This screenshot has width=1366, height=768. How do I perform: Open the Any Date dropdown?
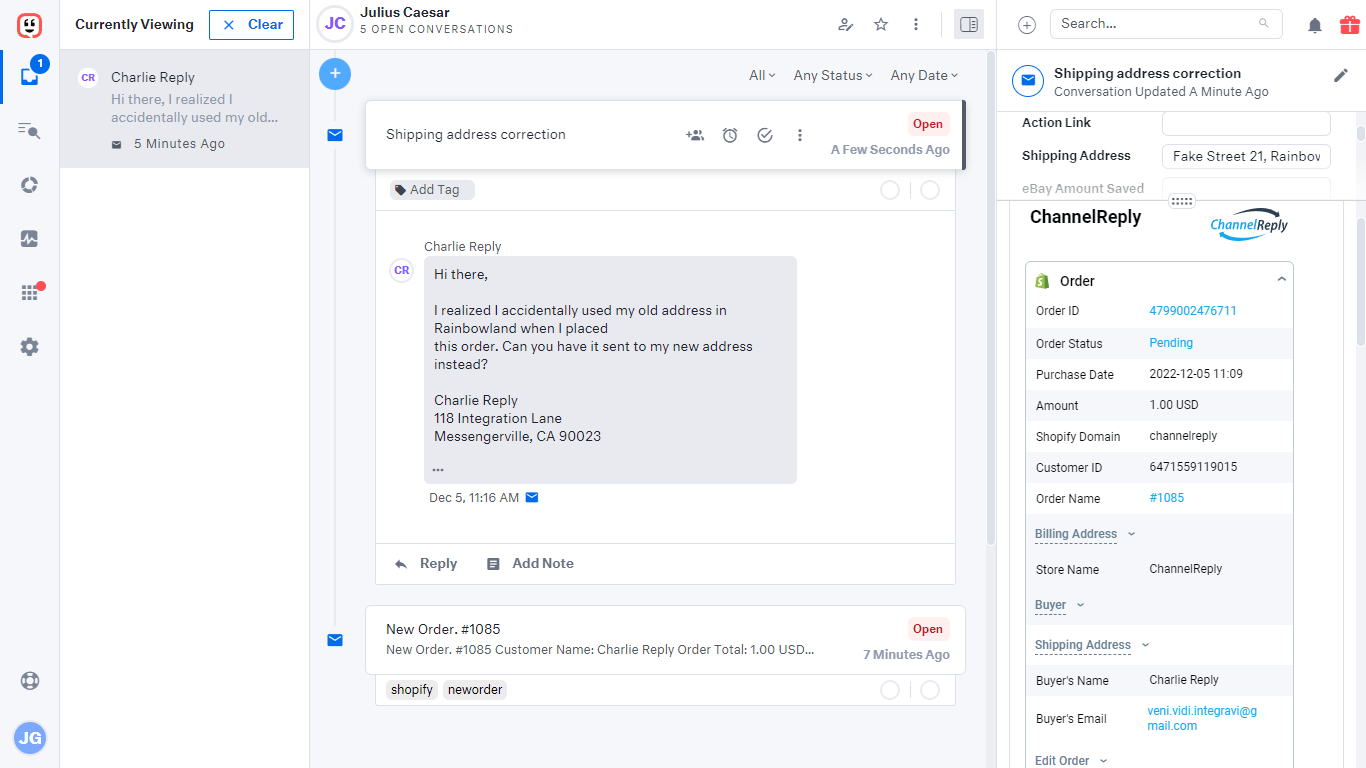pyautogui.click(x=924, y=75)
